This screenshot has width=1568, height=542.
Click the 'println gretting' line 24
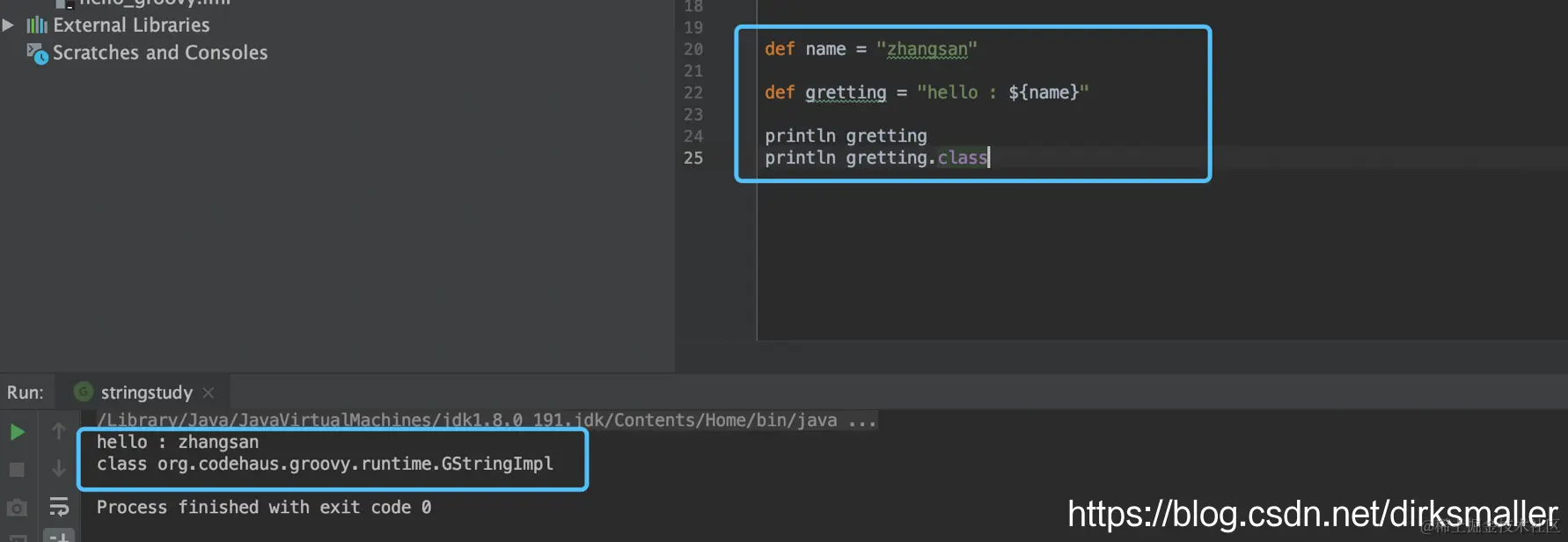tap(846, 135)
